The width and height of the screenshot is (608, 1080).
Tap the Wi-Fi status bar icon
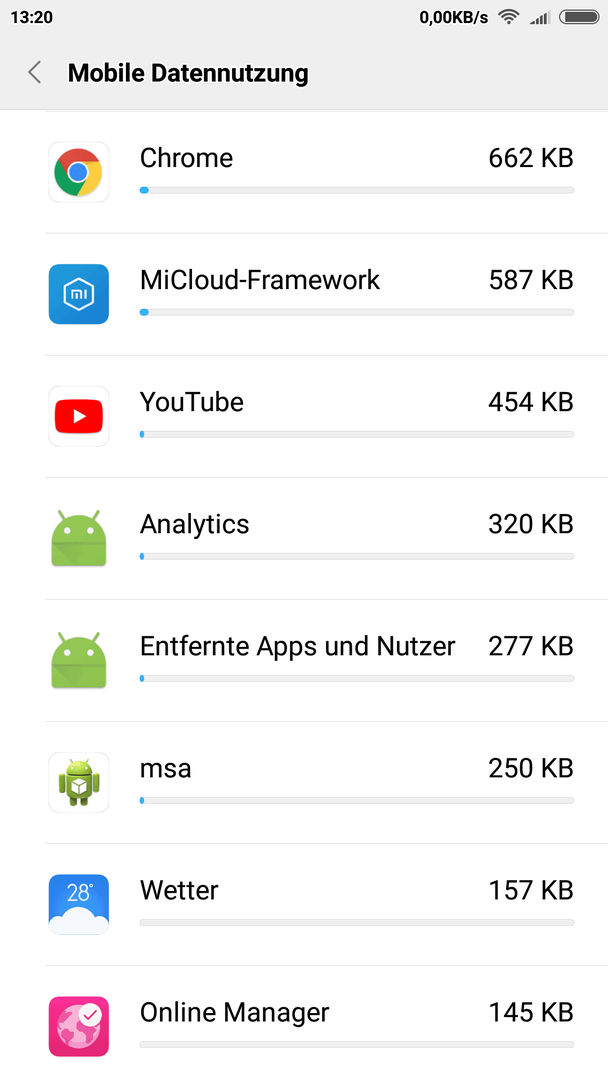[x=508, y=17]
